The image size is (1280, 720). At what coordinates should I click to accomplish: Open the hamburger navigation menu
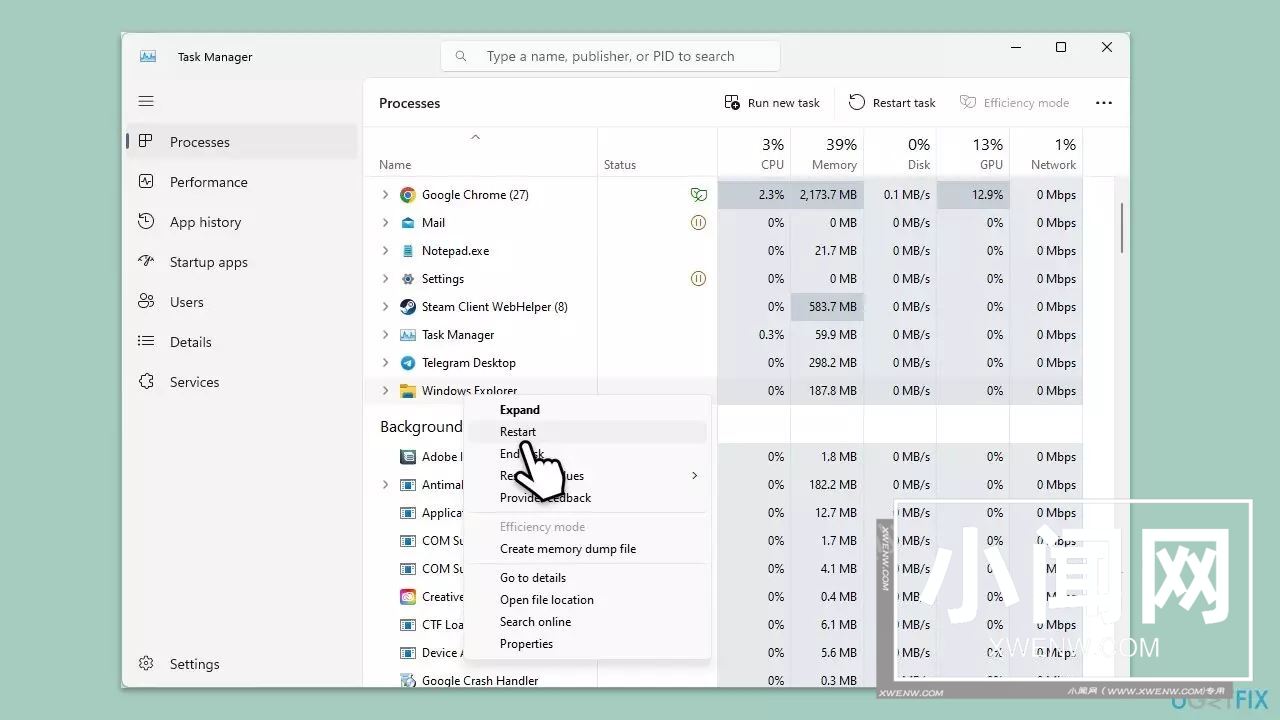coord(146,101)
